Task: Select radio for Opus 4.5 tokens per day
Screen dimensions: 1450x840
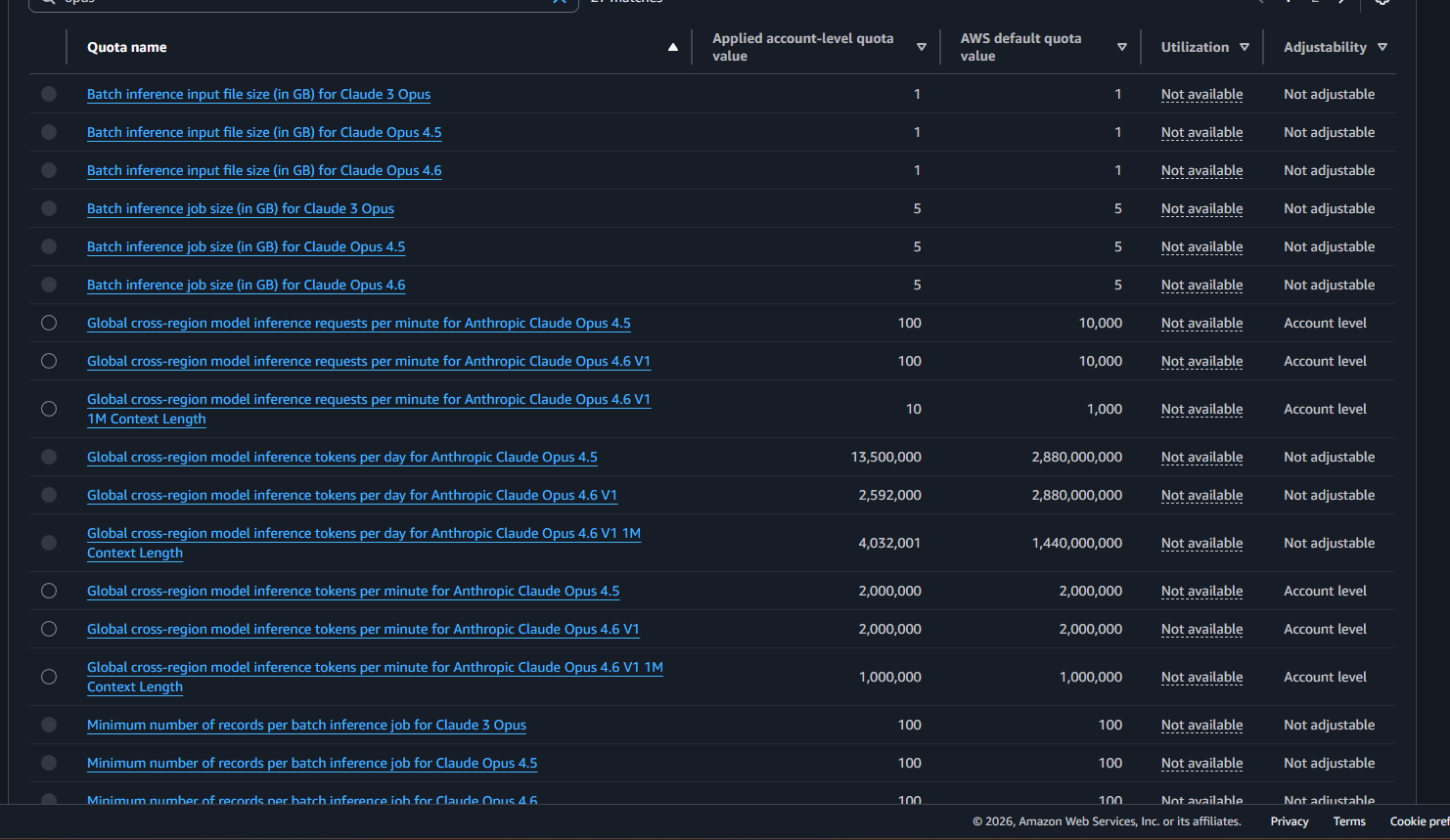Action: [49, 457]
